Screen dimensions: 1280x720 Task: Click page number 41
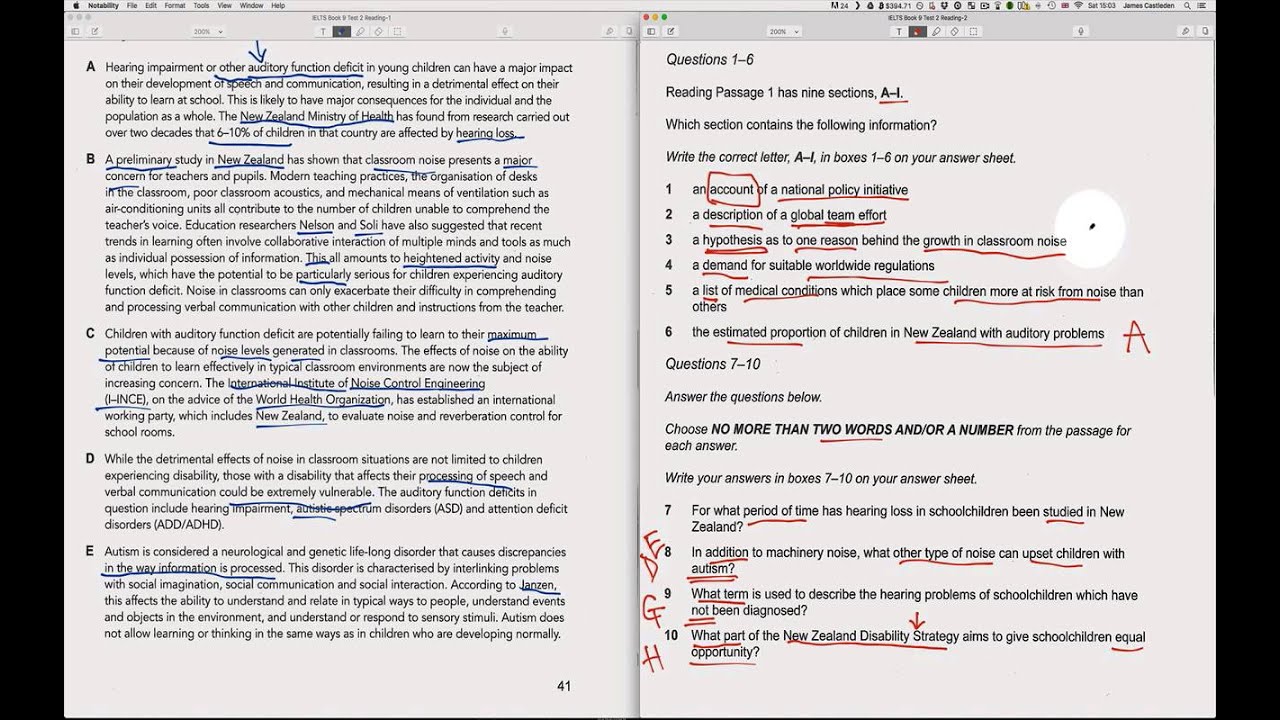(x=564, y=686)
